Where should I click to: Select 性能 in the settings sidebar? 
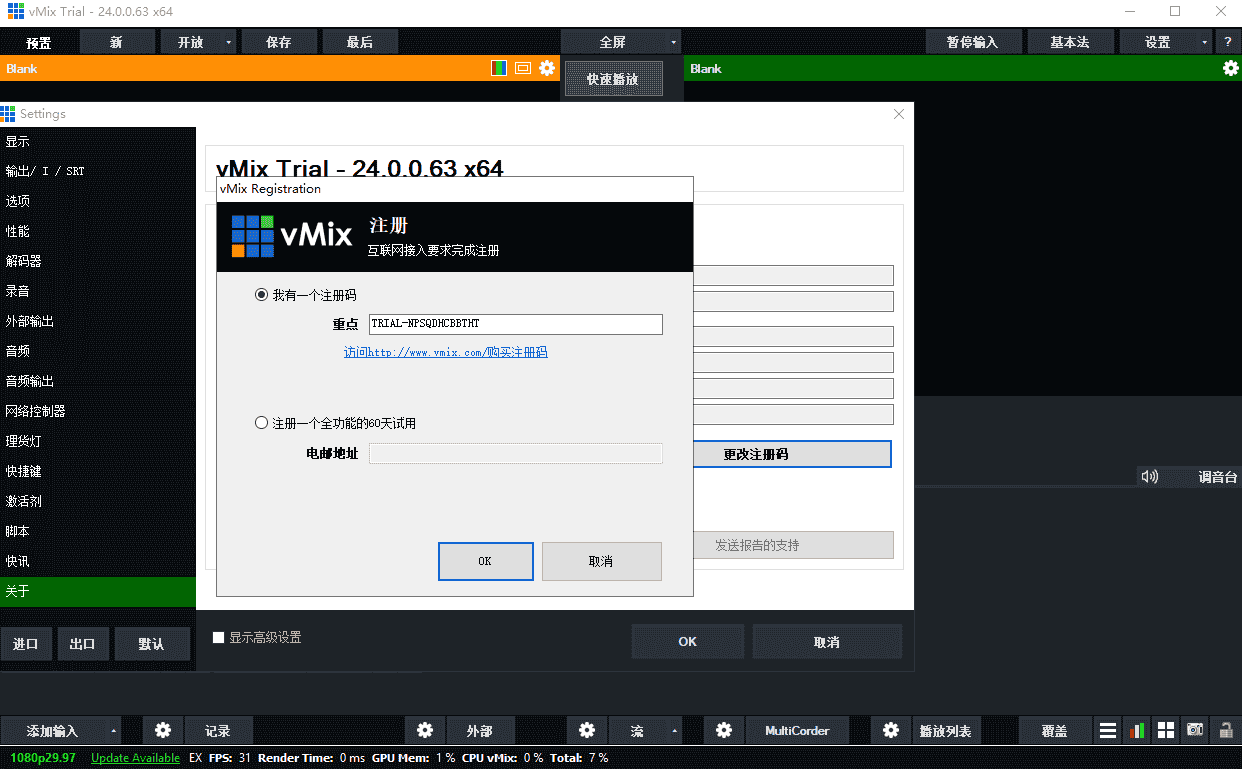18,231
